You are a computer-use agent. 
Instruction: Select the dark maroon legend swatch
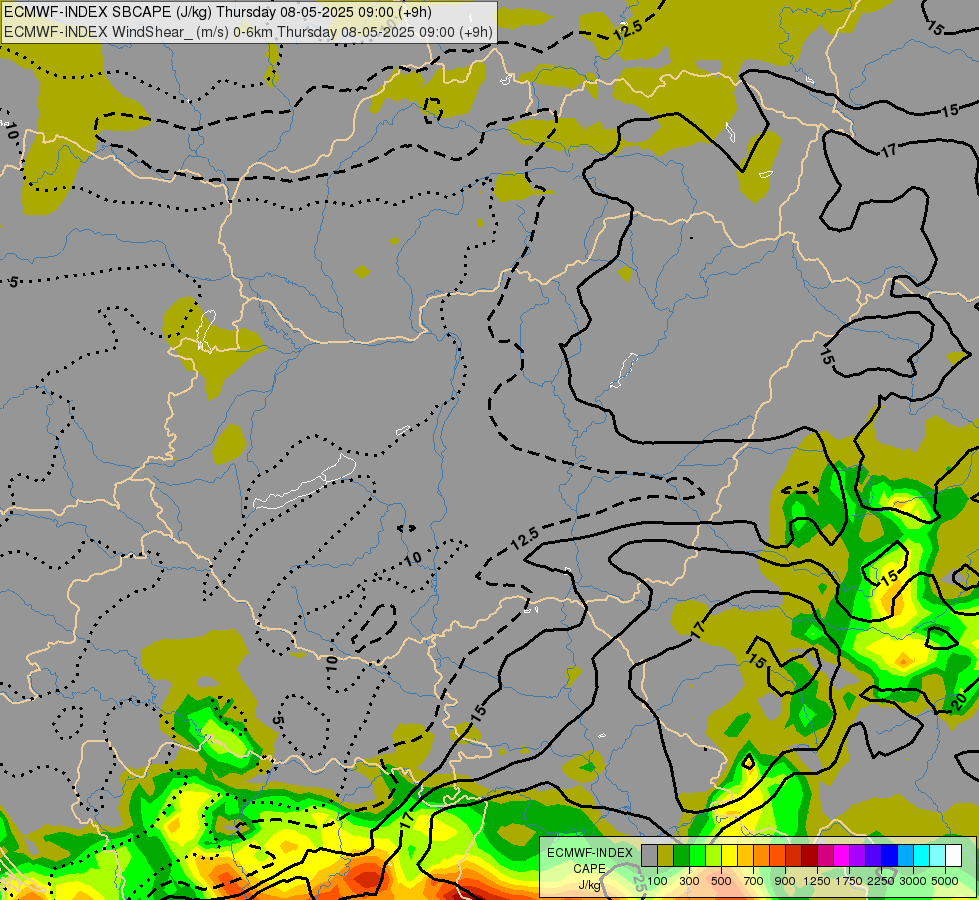[809, 856]
